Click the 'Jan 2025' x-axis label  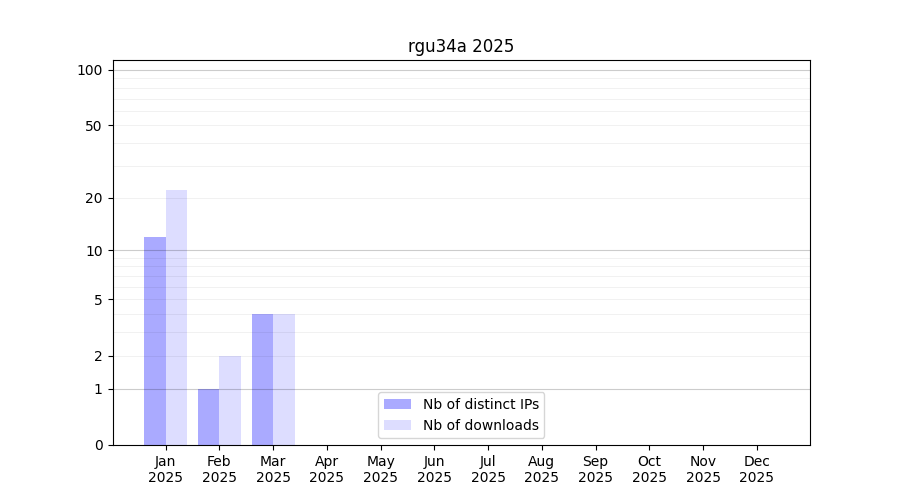tap(166, 469)
